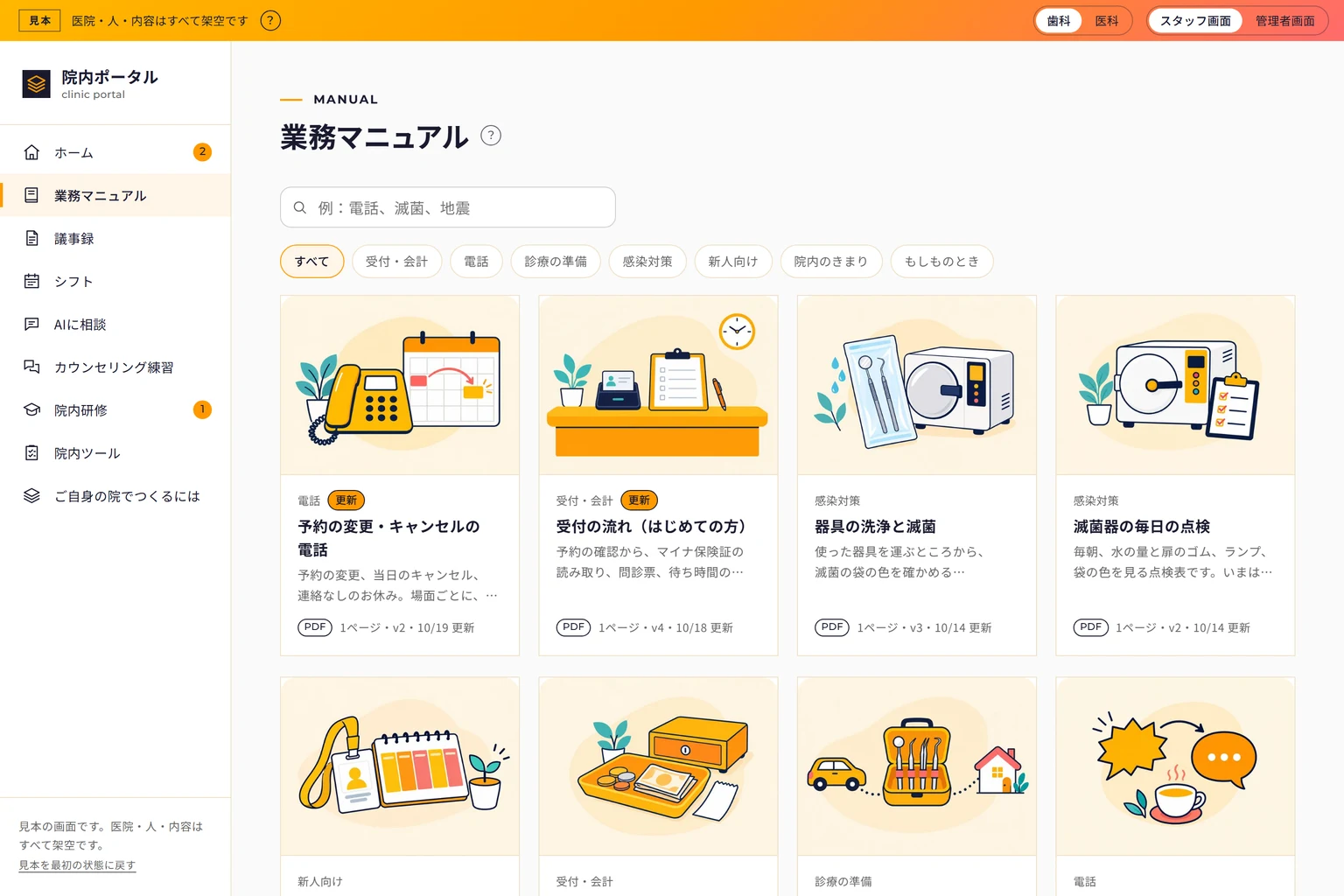Click 見本を最初の状態に戻す link
Screen dimensions: 1344x896
coord(77,865)
